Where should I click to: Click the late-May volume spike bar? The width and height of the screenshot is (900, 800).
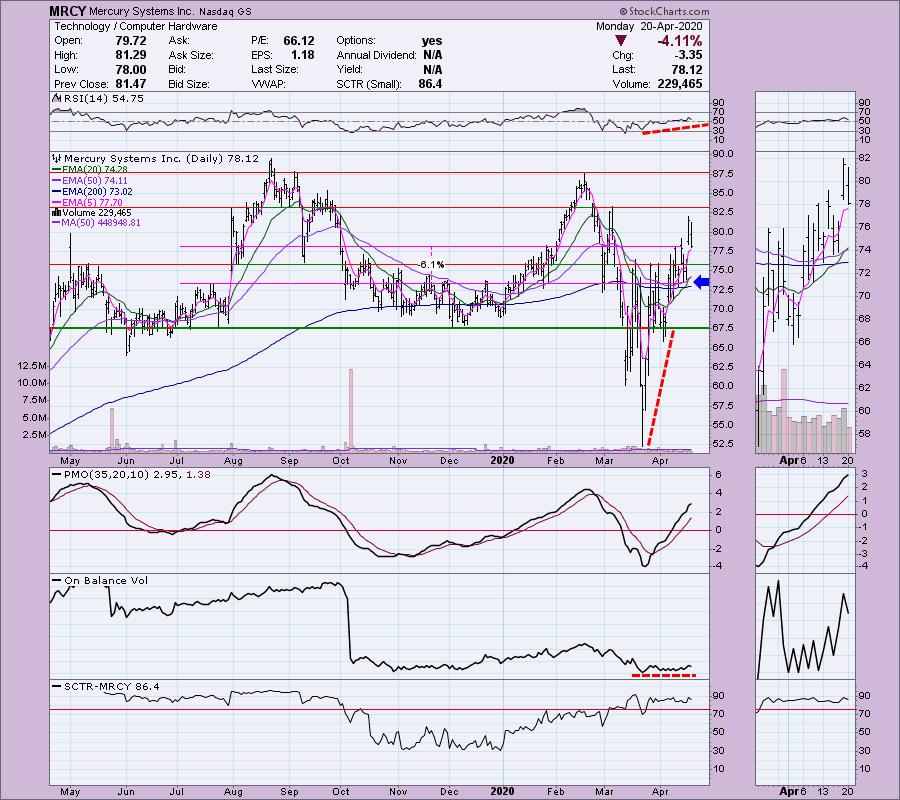click(112, 429)
